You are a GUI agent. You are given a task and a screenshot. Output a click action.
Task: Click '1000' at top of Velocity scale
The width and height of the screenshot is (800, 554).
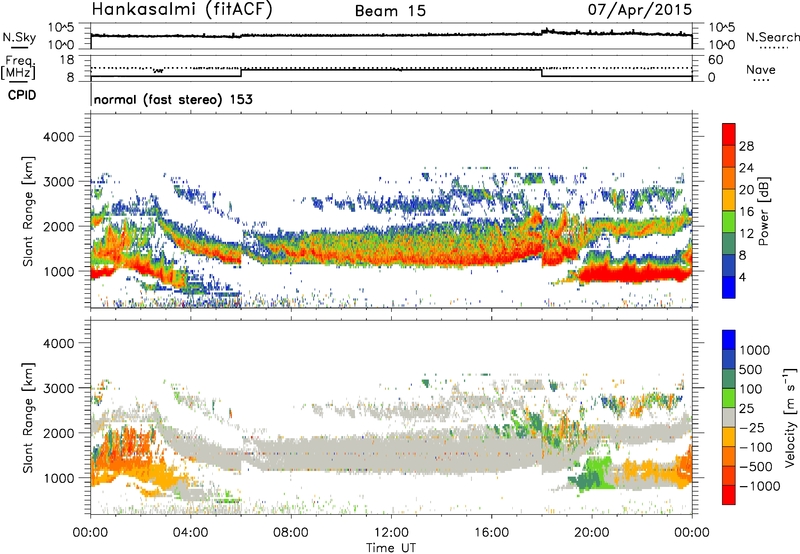755,350
